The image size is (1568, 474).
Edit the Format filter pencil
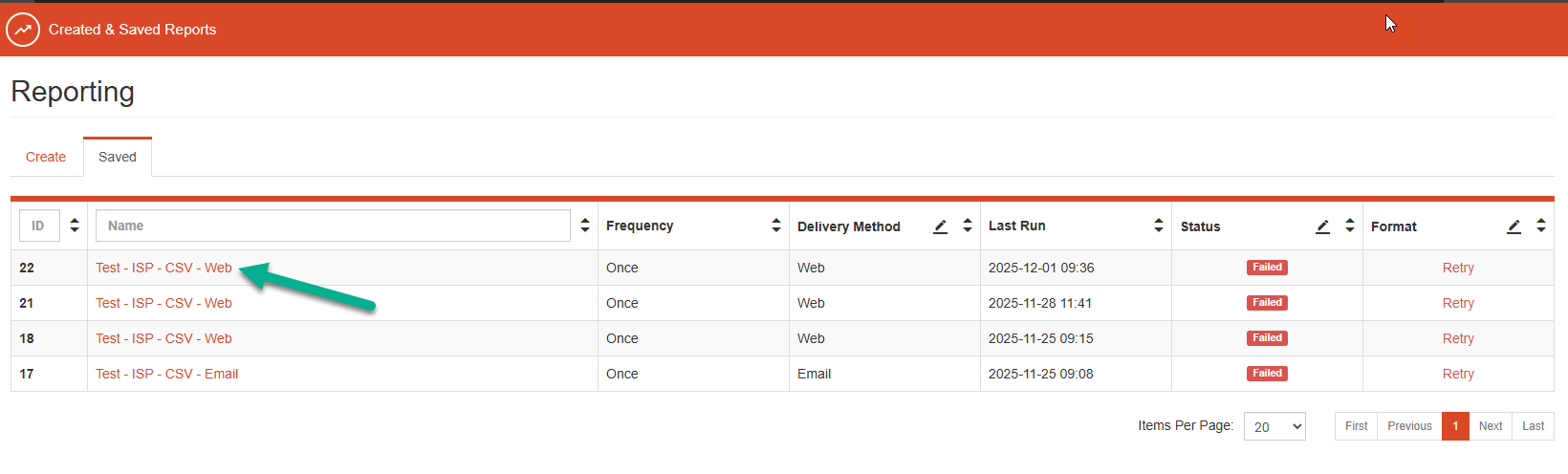tap(1514, 226)
